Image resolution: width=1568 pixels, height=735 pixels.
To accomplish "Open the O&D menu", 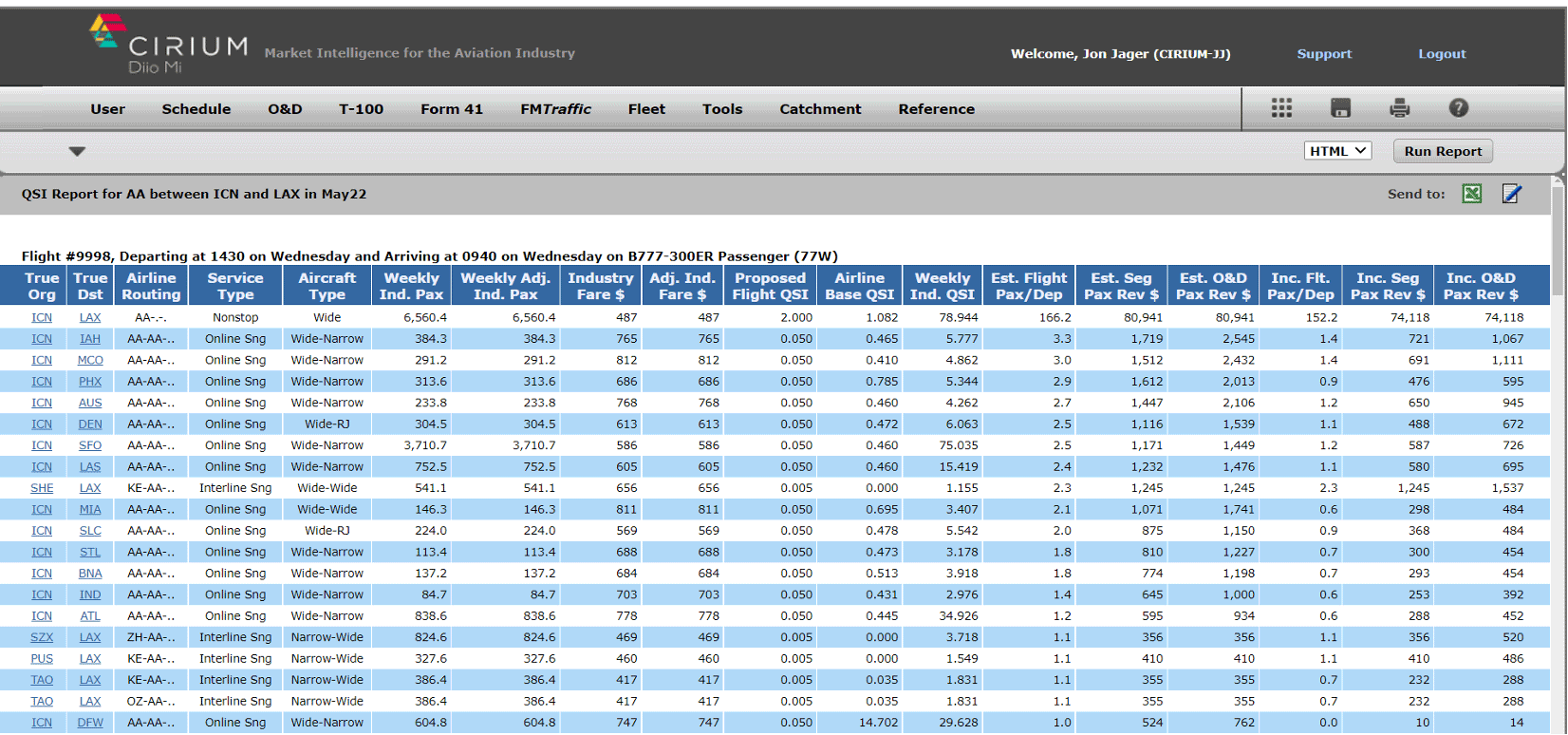I will tap(285, 109).
